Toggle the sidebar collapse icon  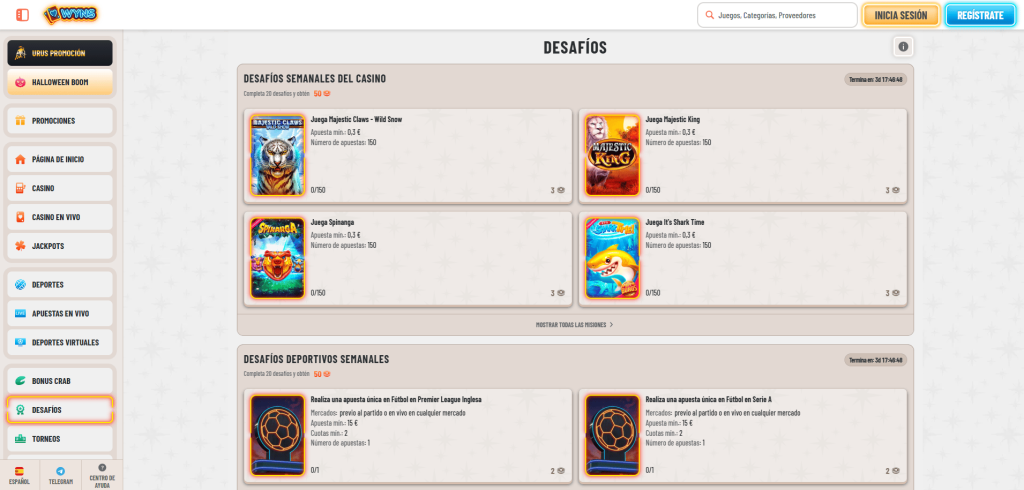pos(22,15)
